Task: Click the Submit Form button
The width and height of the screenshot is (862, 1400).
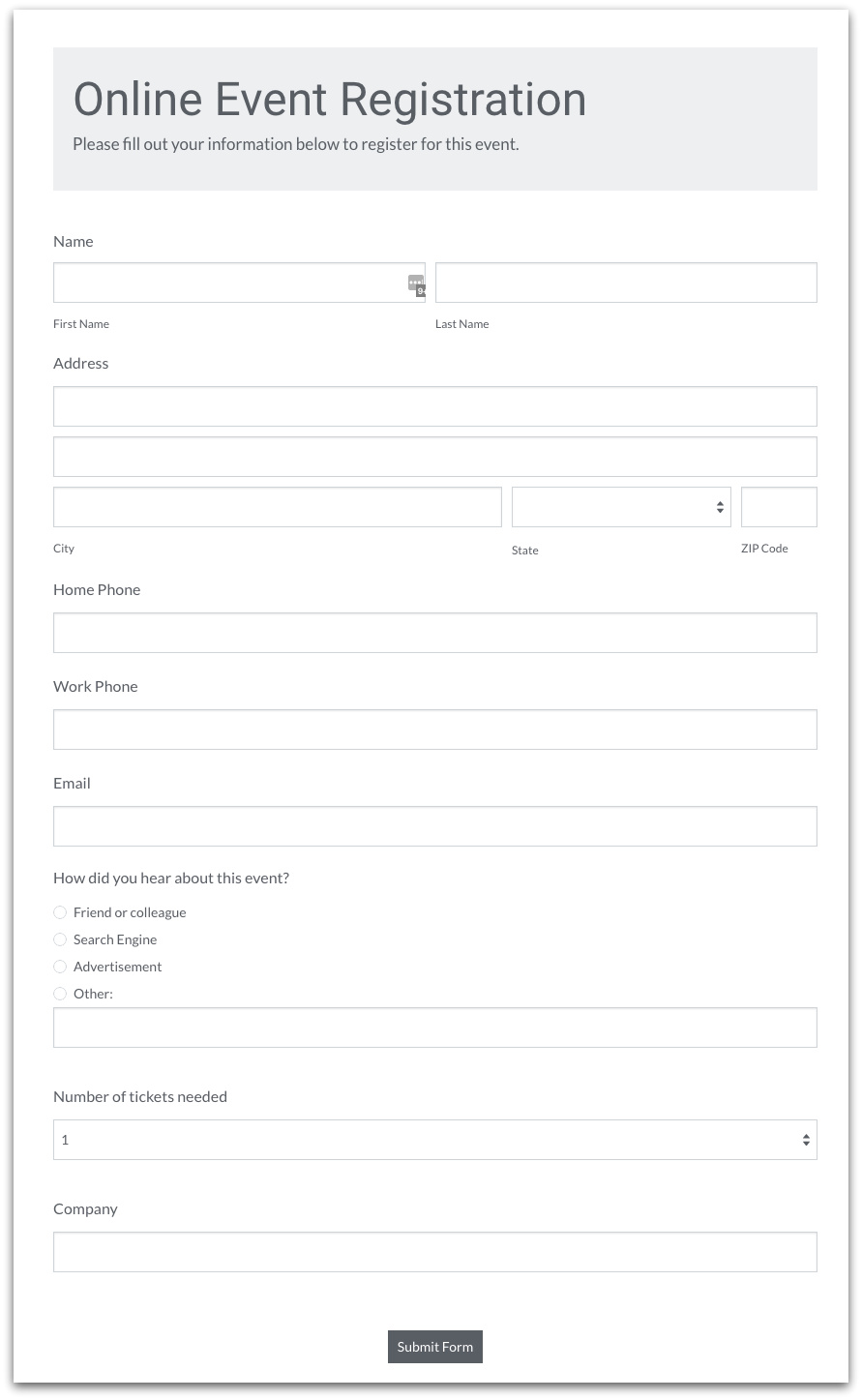Action: [435, 1347]
